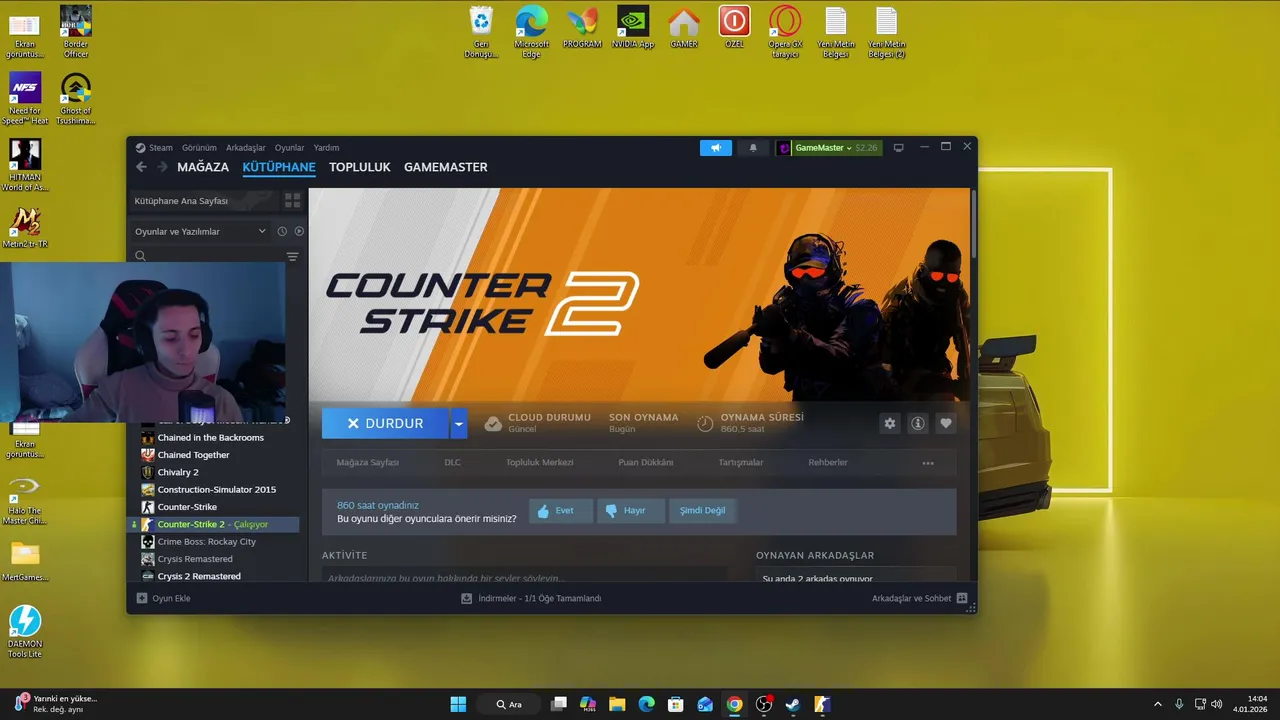Open Tartışmalar link
The height and width of the screenshot is (720, 1280).
[x=741, y=463]
